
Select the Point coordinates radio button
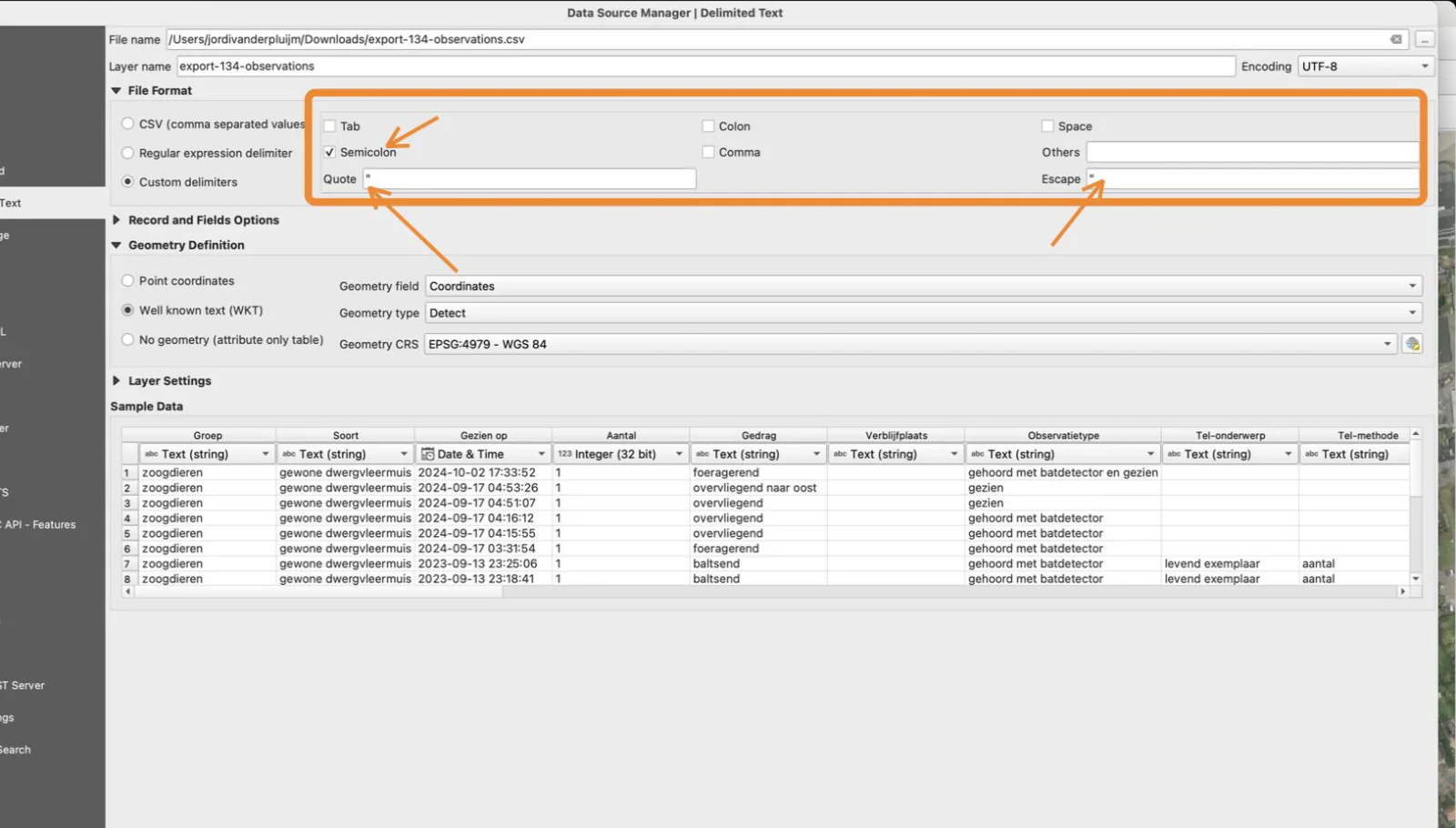click(x=127, y=280)
